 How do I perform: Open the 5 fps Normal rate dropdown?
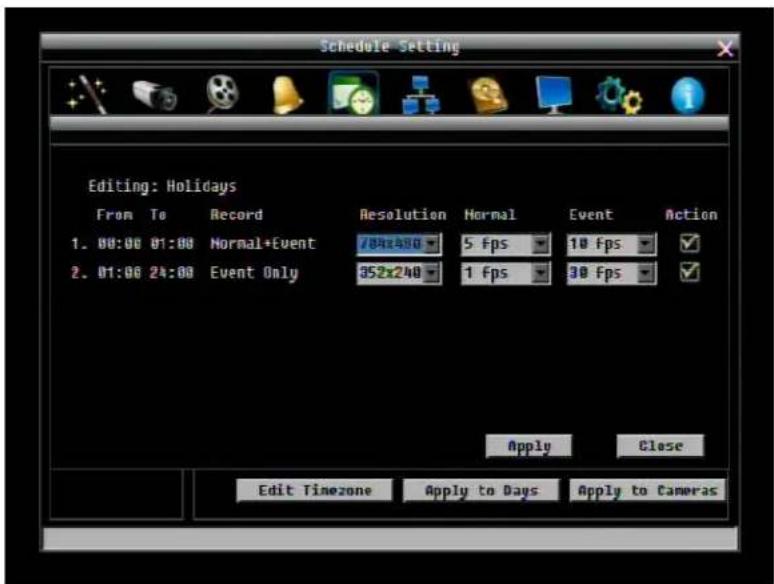(505, 244)
